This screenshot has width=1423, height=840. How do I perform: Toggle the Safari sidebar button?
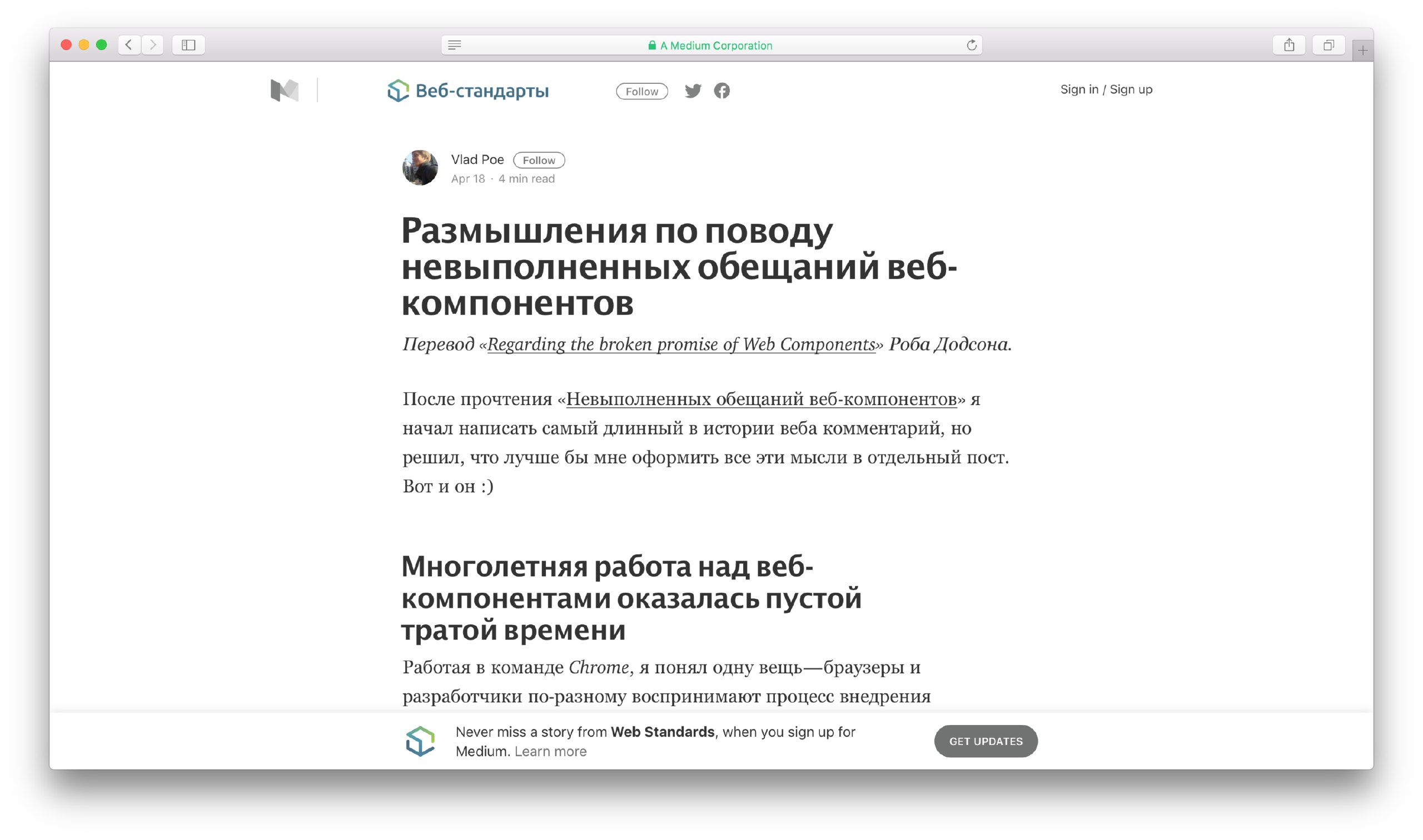pos(188,44)
